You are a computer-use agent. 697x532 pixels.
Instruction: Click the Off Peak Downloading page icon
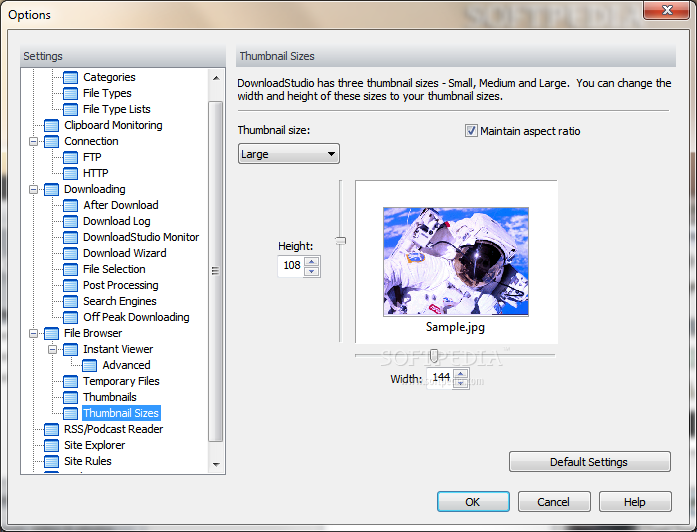pyautogui.click(x=70, y=317)
